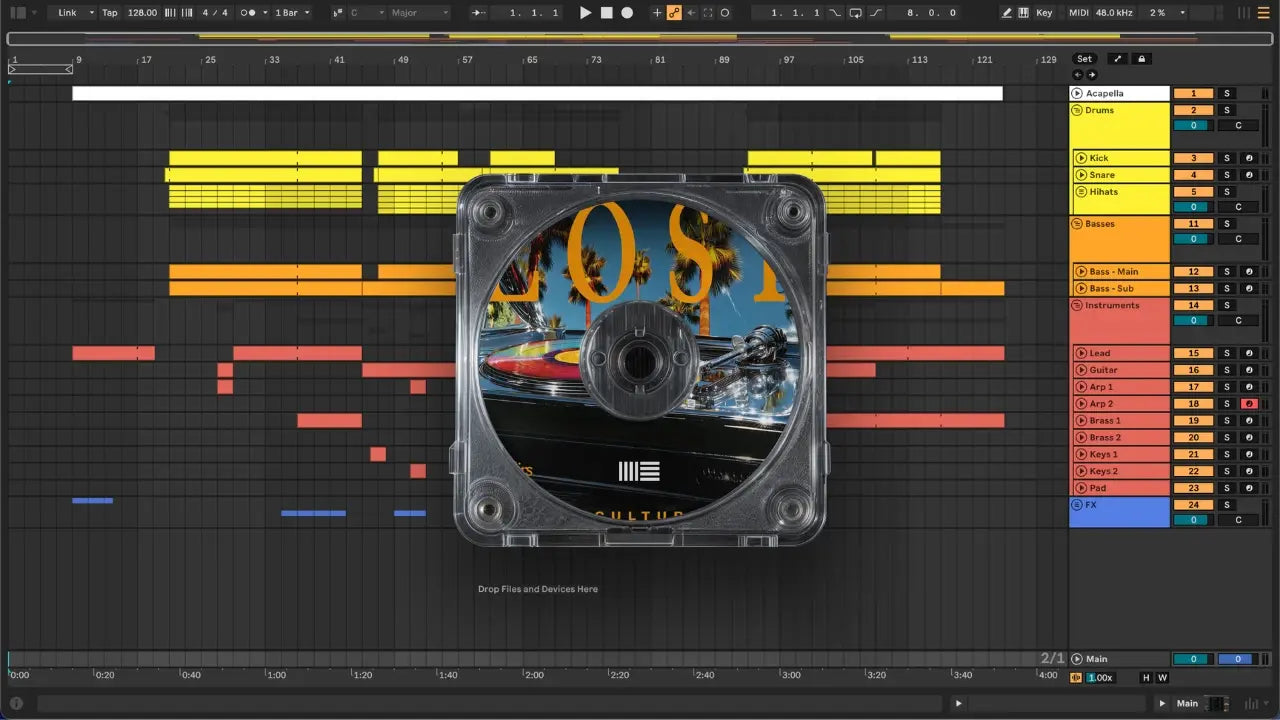Click the Lock Envelopes padlock icon
This screenshot has height=720, width=1280.
(x=1141, y=59)
